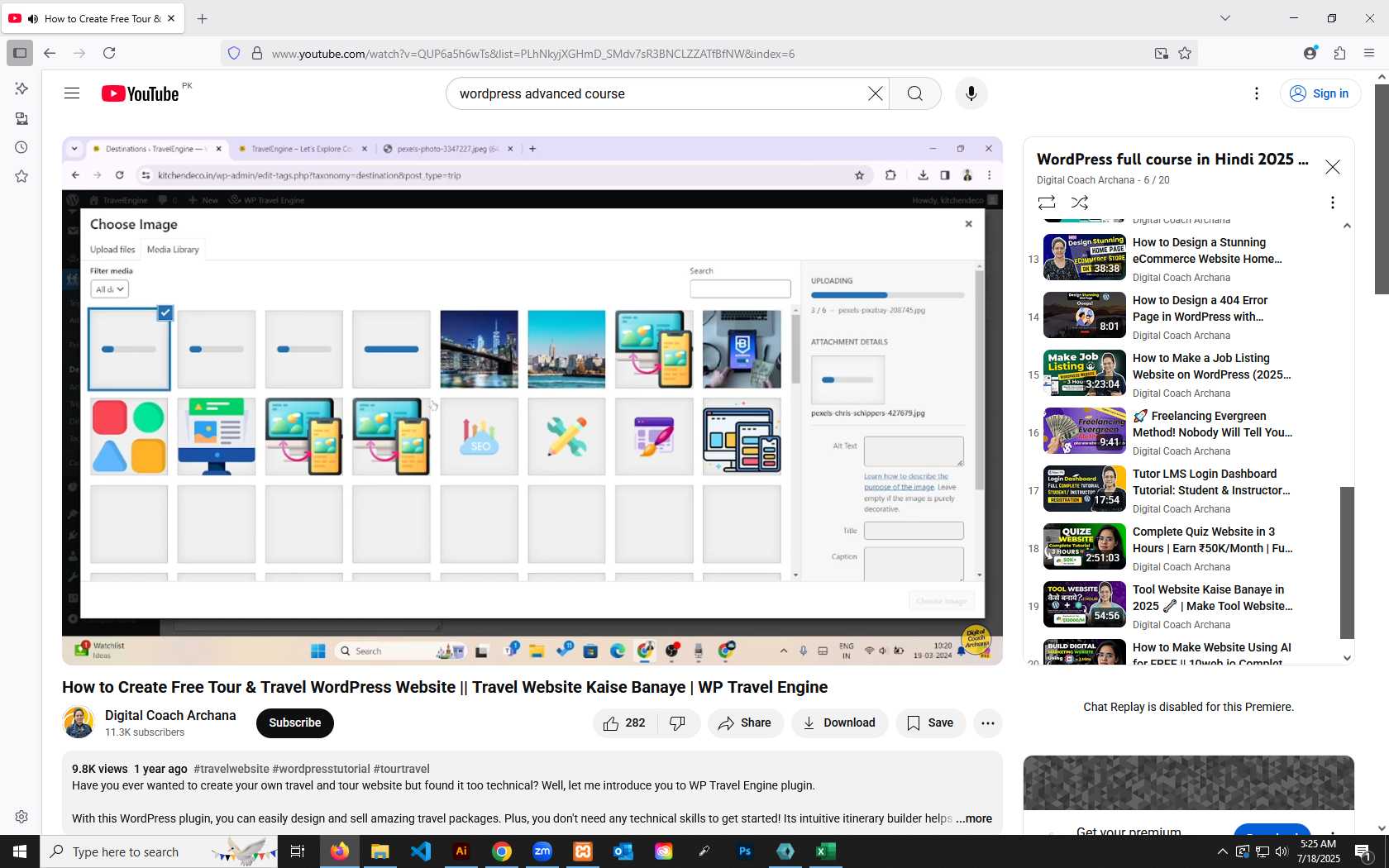Switch to the YouTube browser tab

point(93,18)
